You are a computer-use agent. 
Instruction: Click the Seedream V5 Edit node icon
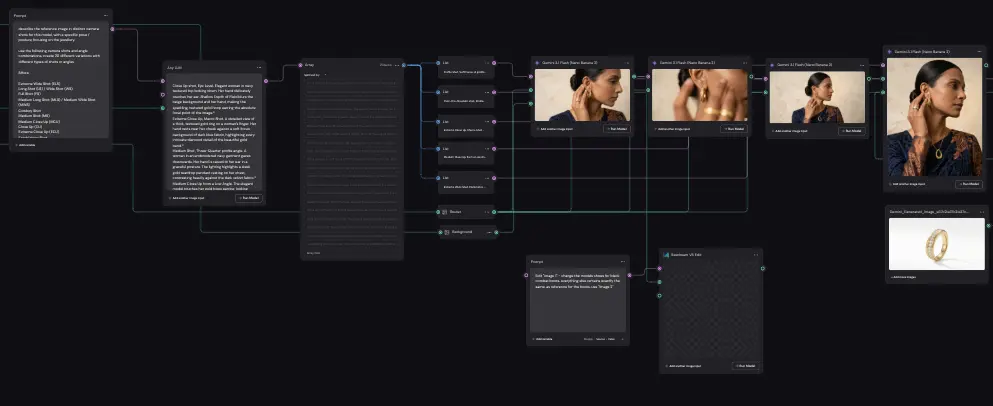pyautogui.click(x=666, y=255)
